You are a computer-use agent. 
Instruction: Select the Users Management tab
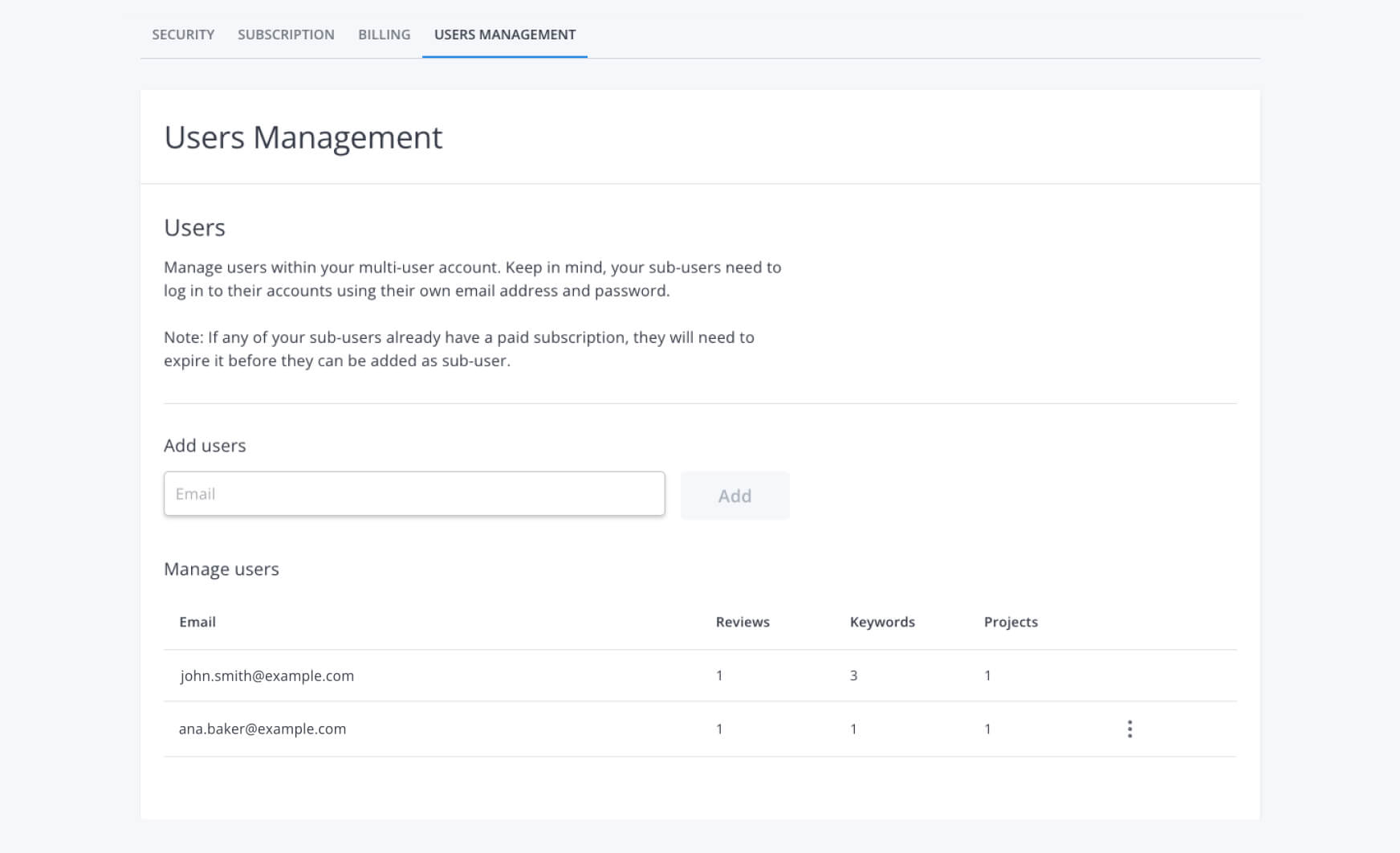pos(505,35)
